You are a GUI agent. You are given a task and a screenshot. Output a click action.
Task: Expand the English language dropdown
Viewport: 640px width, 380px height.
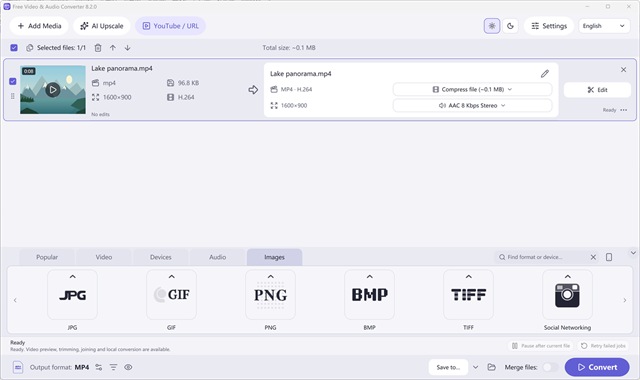(604, 26)
